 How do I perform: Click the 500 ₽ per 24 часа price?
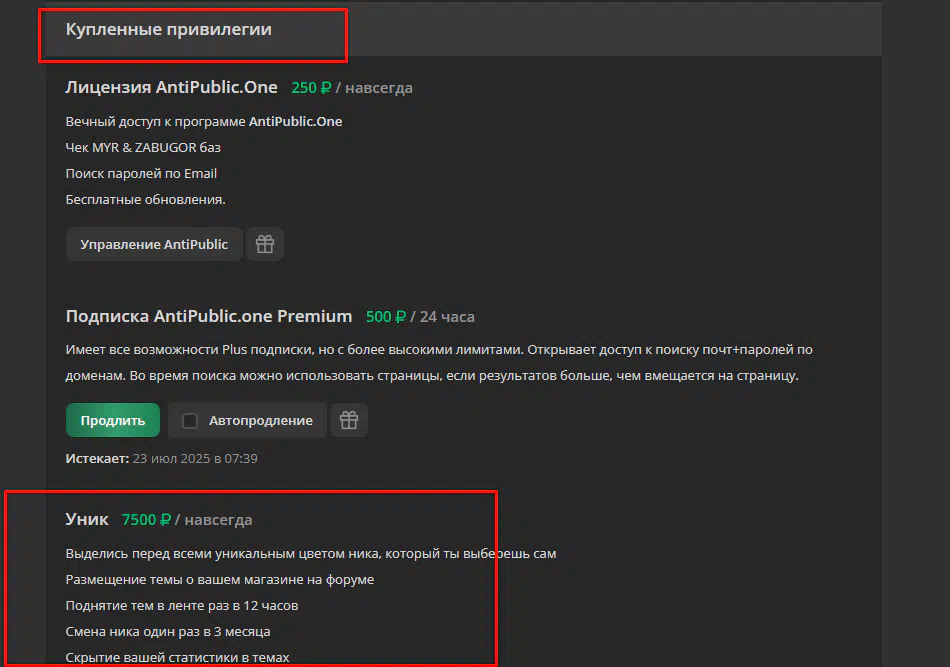tap(420, 317)
